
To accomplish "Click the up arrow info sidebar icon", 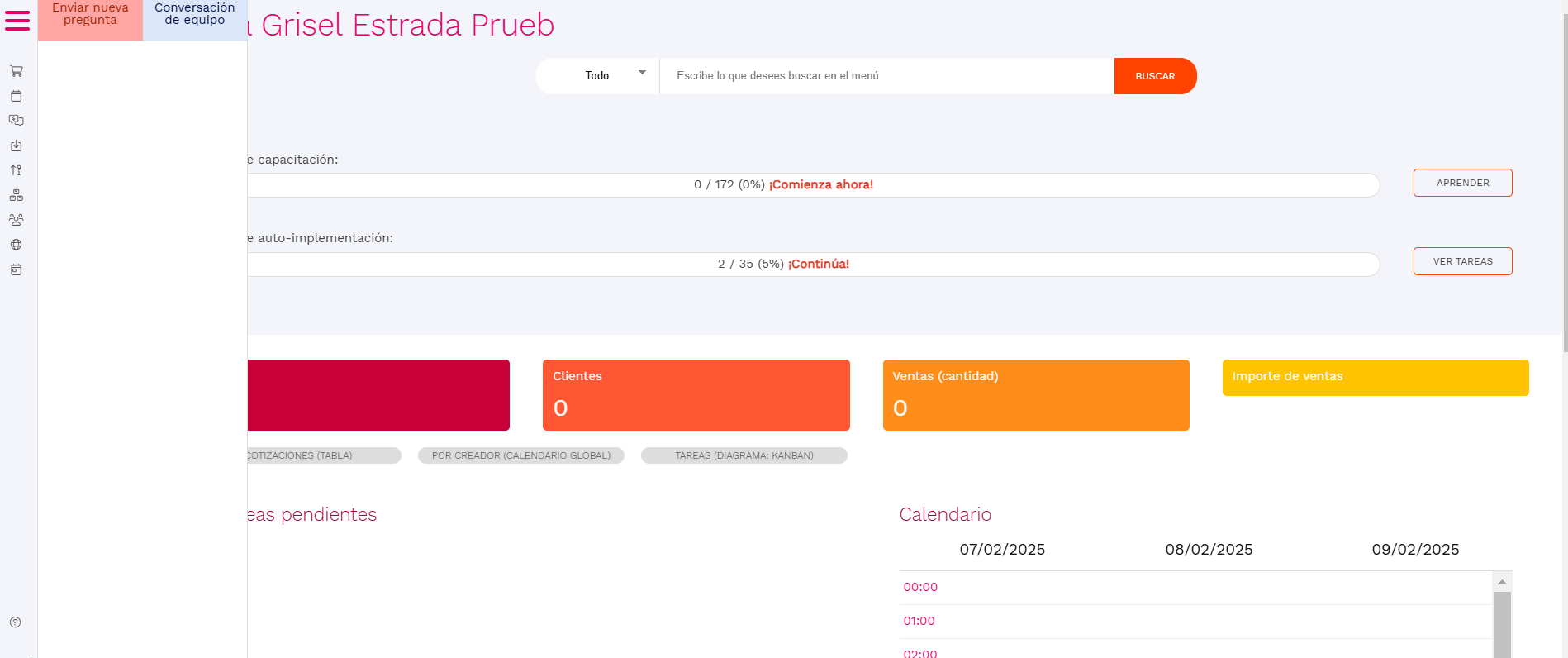I will (16, 170).
